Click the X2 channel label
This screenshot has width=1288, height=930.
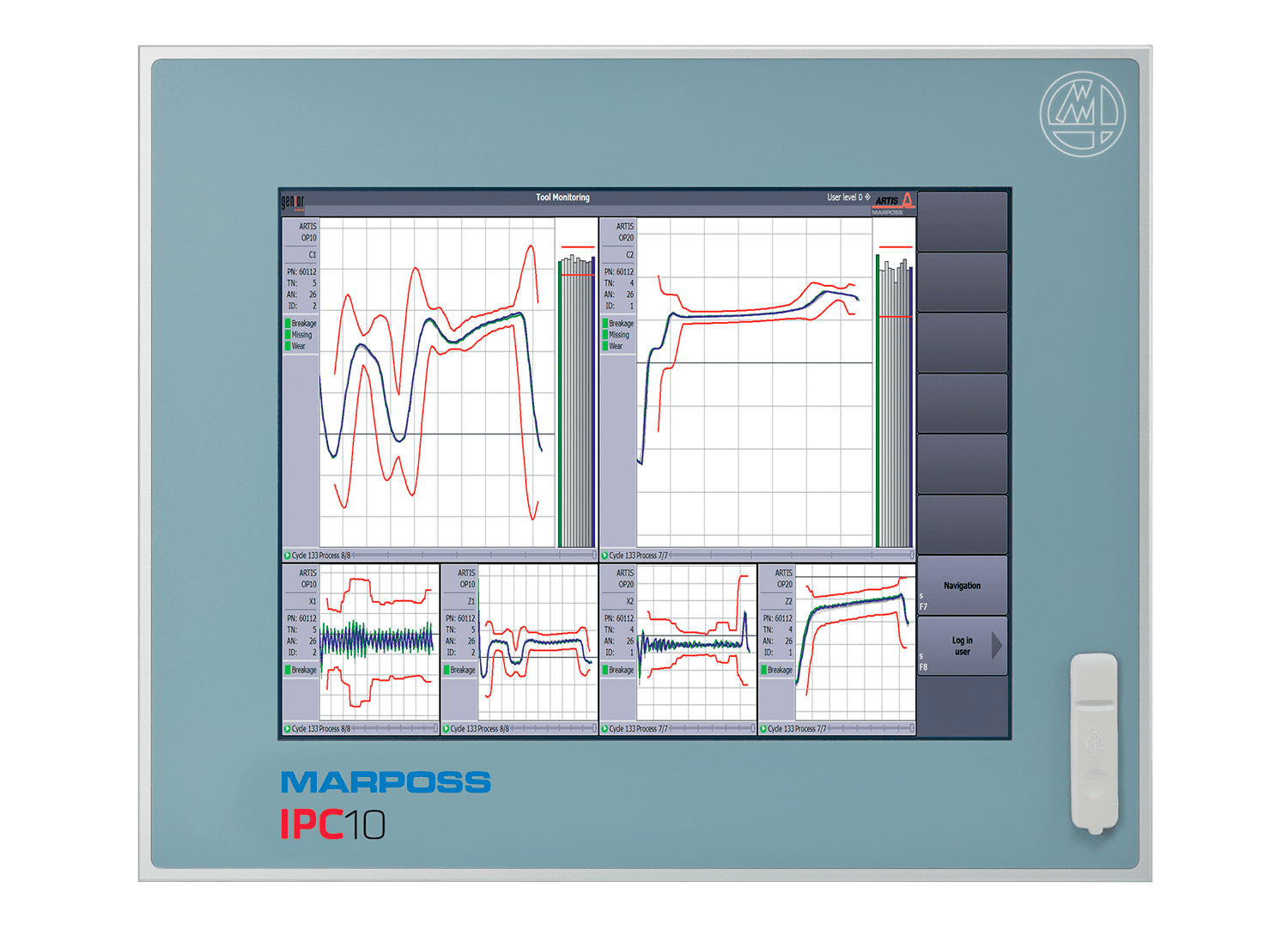point(629,601)
